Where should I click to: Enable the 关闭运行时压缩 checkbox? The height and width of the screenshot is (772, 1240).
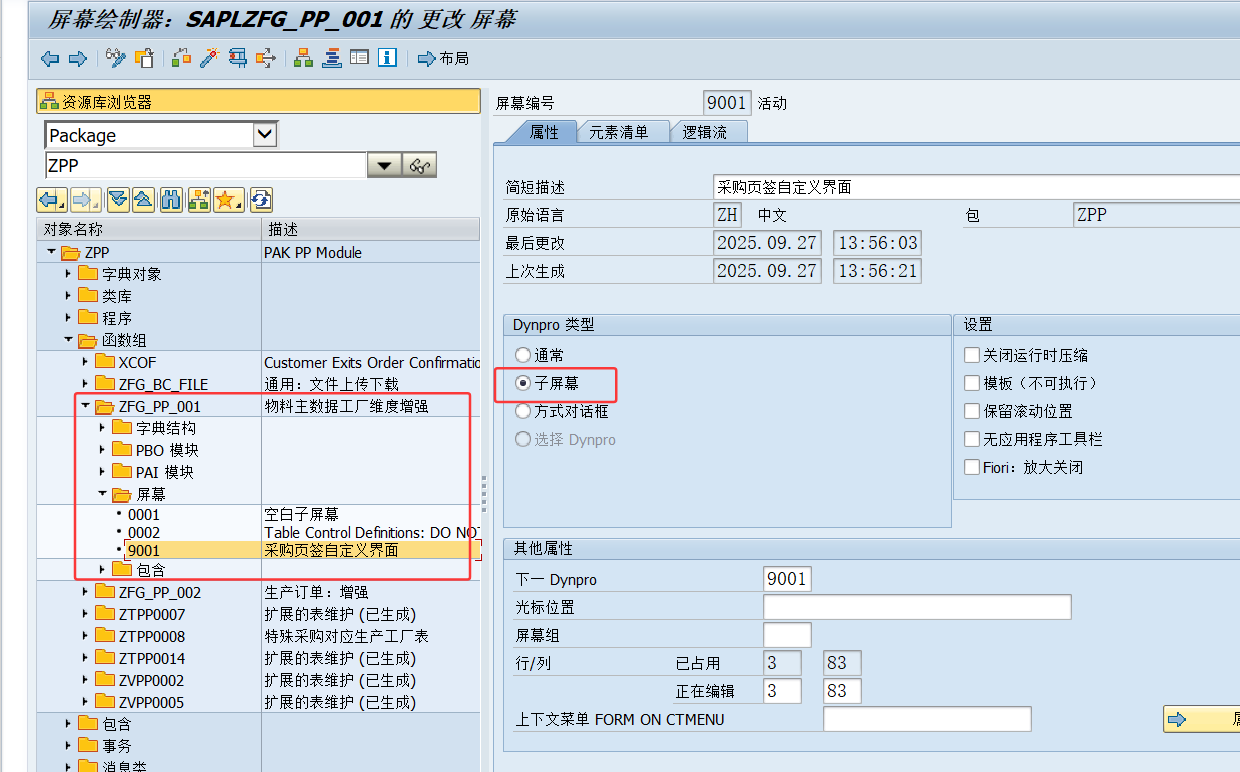click(971, 355)
